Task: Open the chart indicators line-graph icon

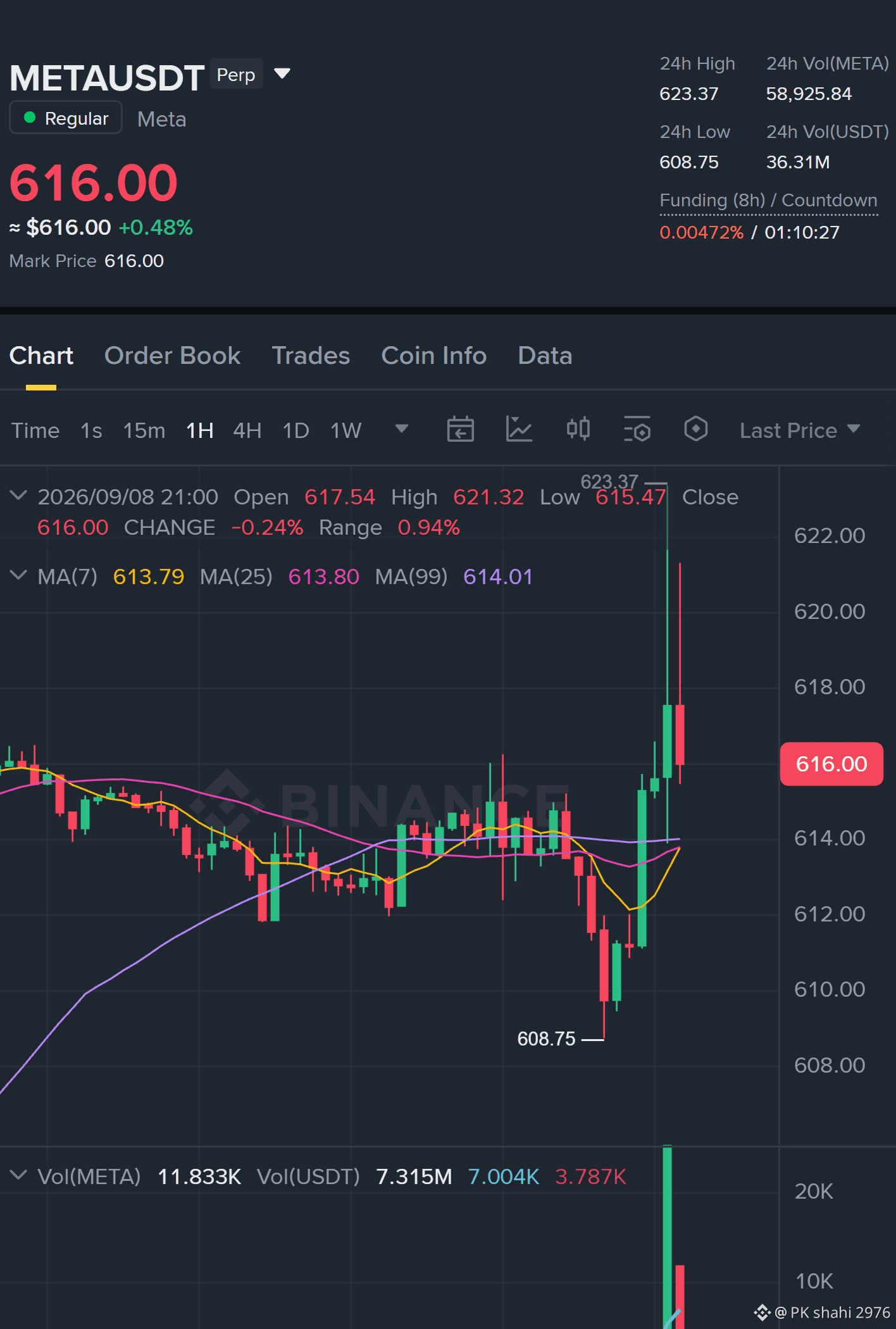Action: [519, 430]
